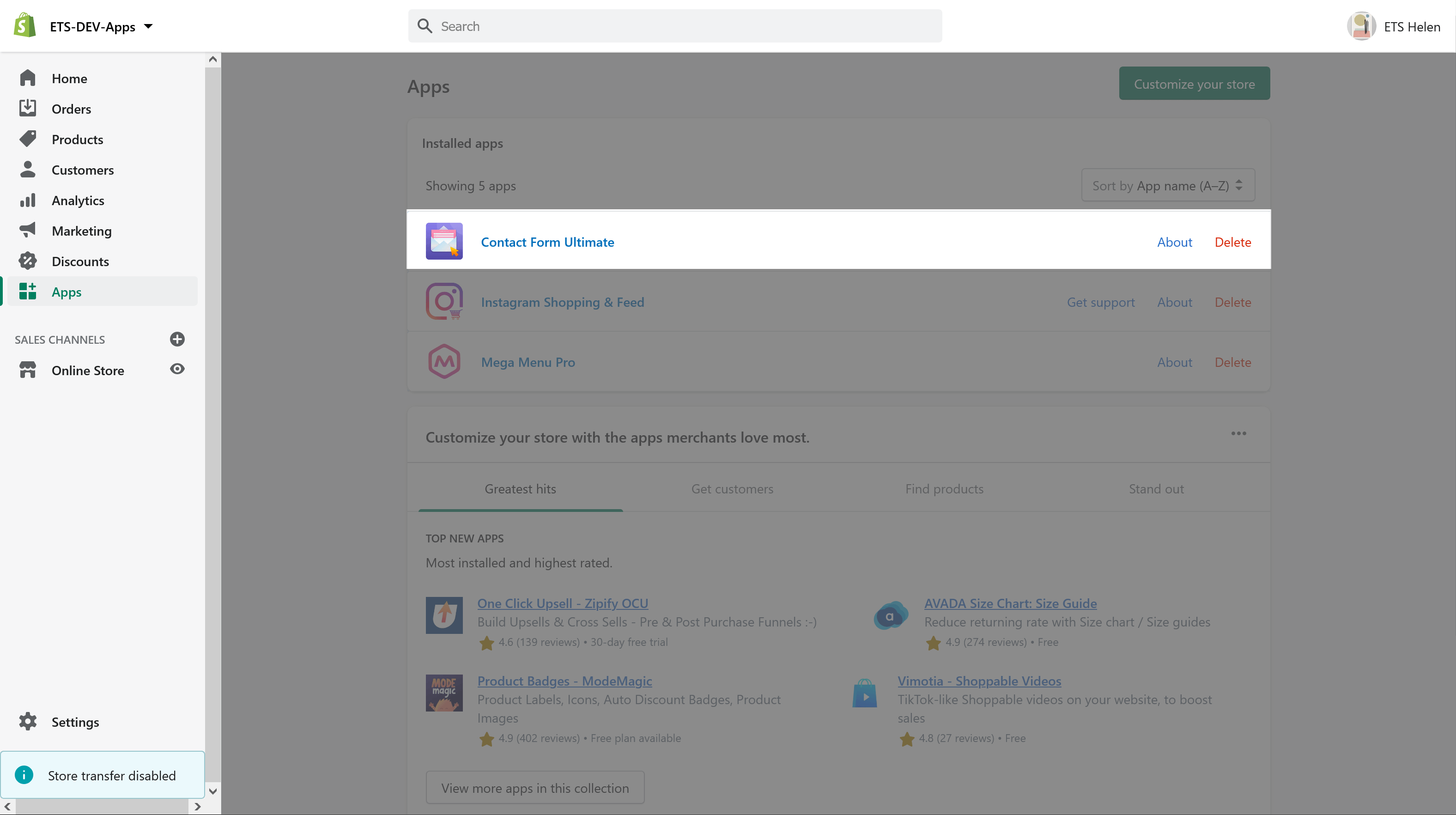This screenshot has height=815, width=1456.
Task: Open One Click Upsell - Zipify OCU link
Action: tap(562, 603)
